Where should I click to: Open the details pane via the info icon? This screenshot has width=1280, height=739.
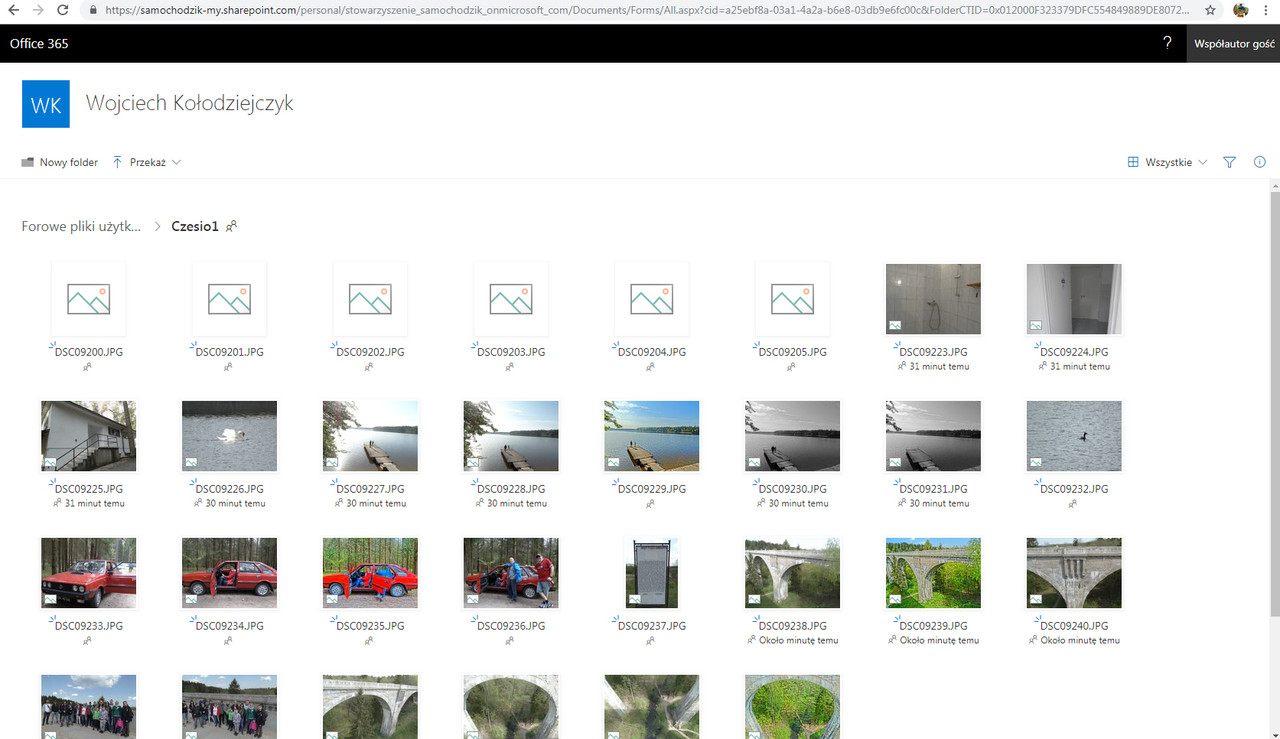[1259, 161]
